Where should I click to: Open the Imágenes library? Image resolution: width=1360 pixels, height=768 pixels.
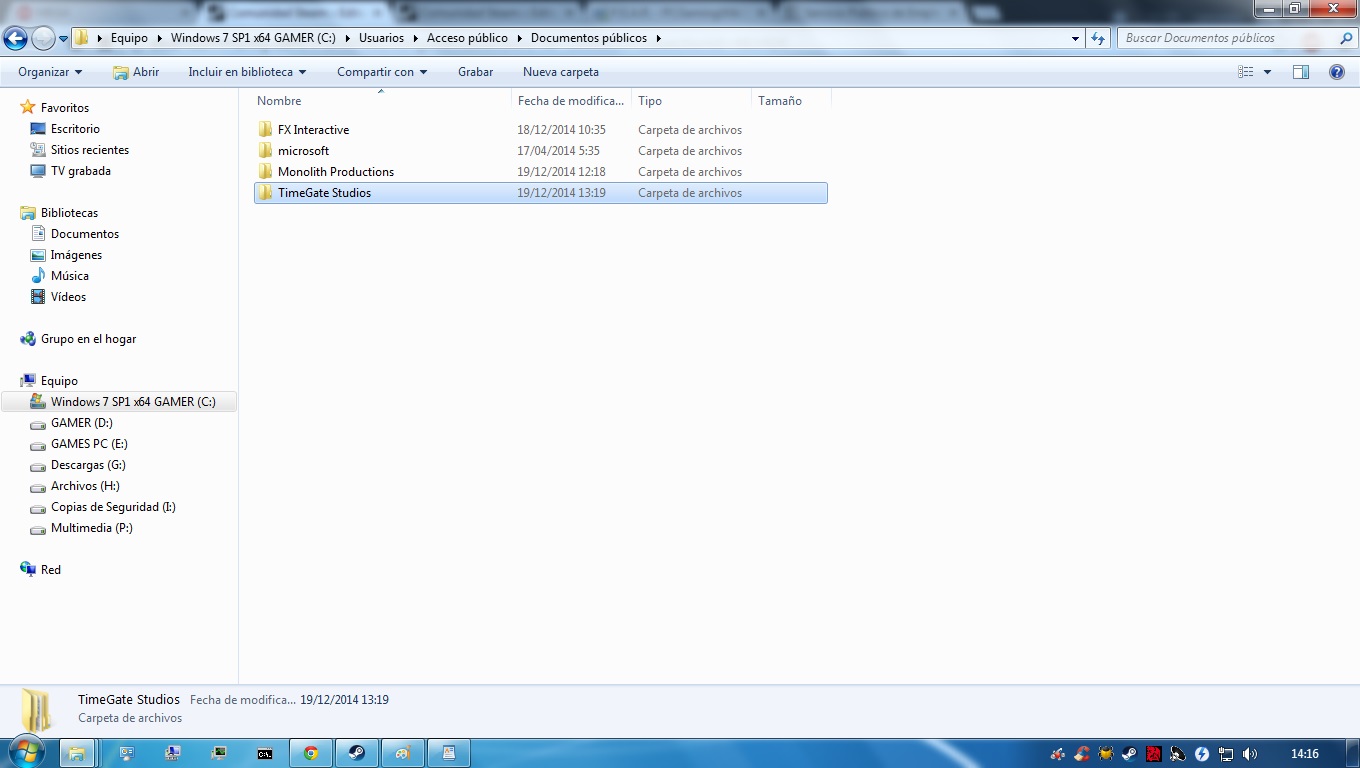(x=76, y=255)
